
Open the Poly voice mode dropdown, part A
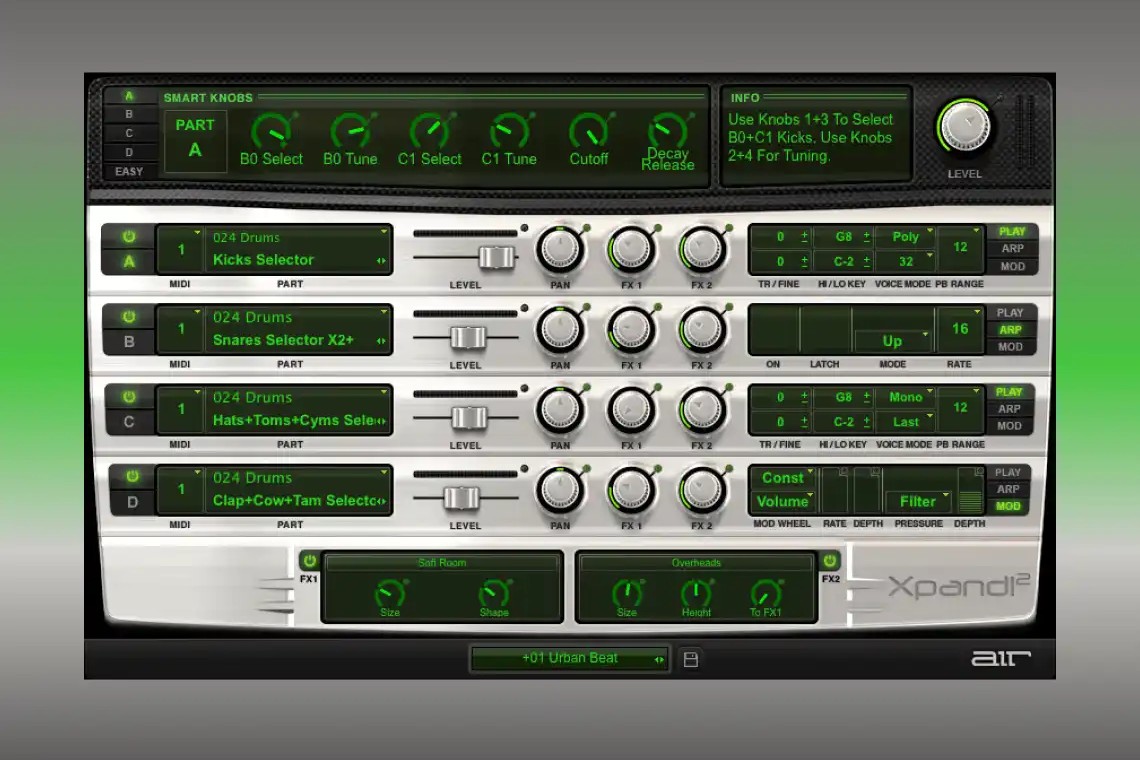point(906,236)
